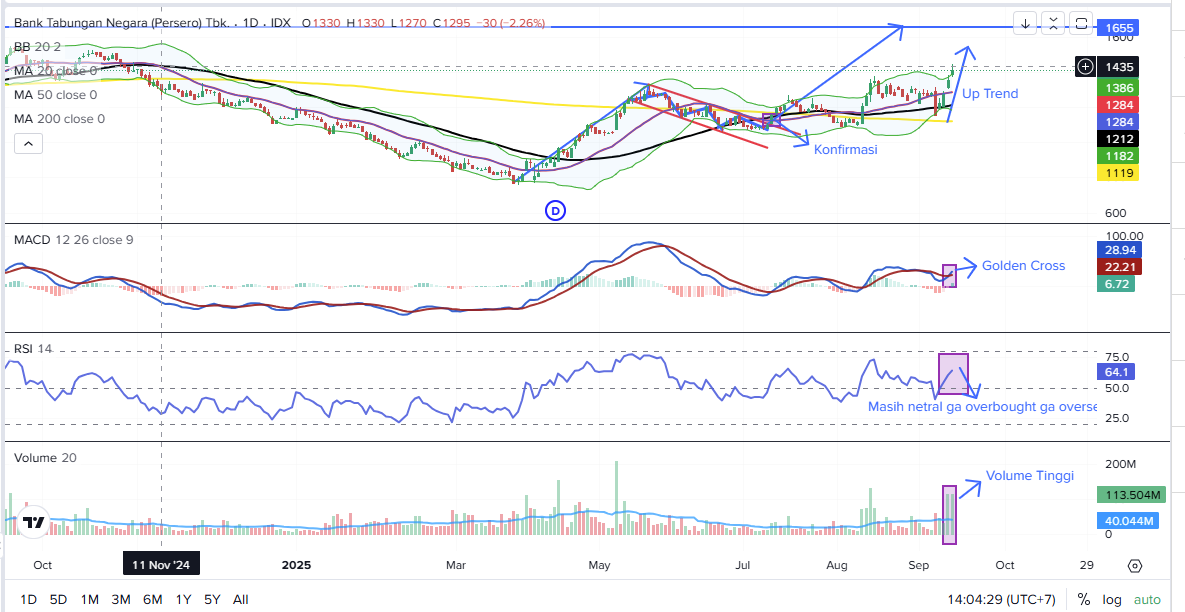1185x612 pixels.
Task: Toggle the percent scale
Action: tap(1084, 600)
